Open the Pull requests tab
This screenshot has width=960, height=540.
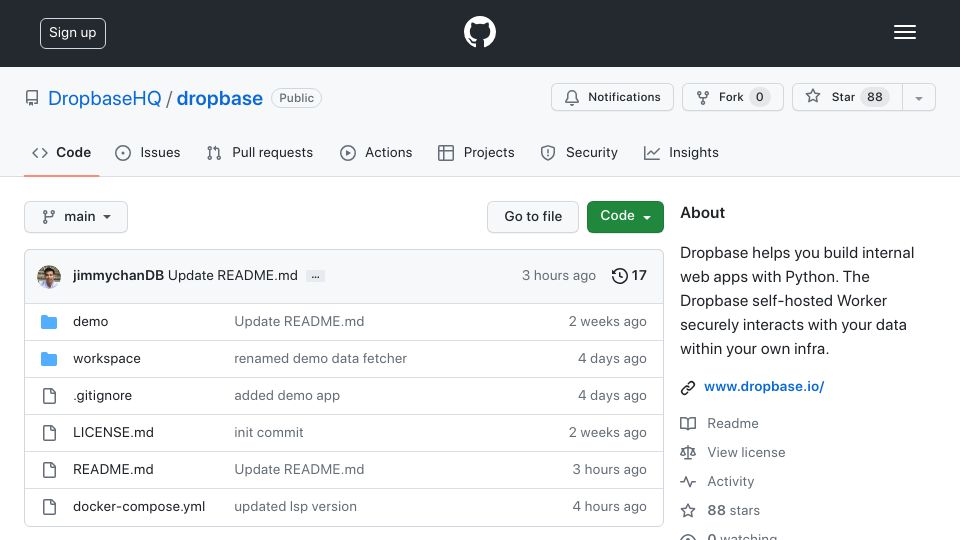[x=260, y=152]
